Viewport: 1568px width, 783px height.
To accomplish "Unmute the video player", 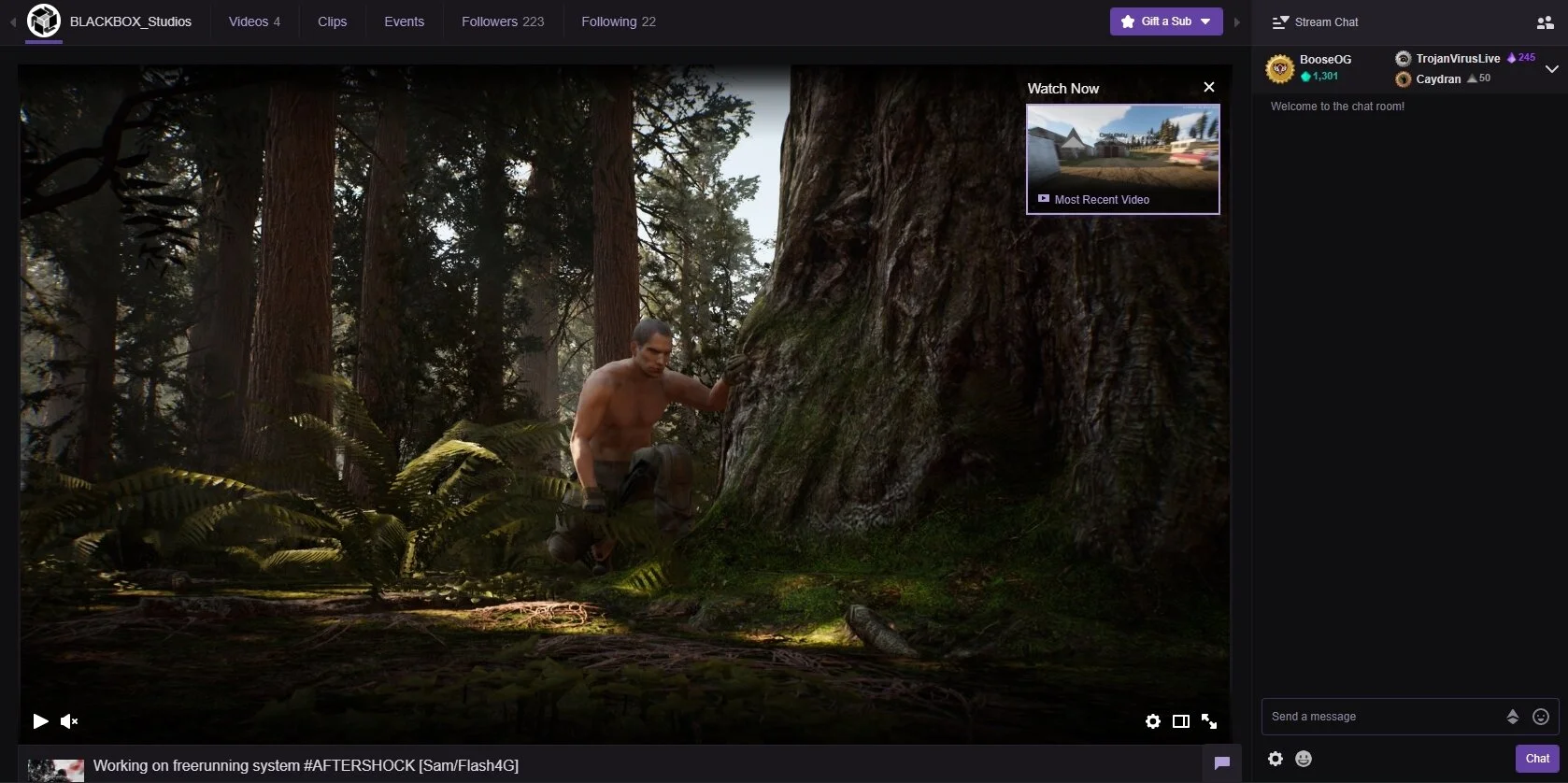I will pos(69,721).
